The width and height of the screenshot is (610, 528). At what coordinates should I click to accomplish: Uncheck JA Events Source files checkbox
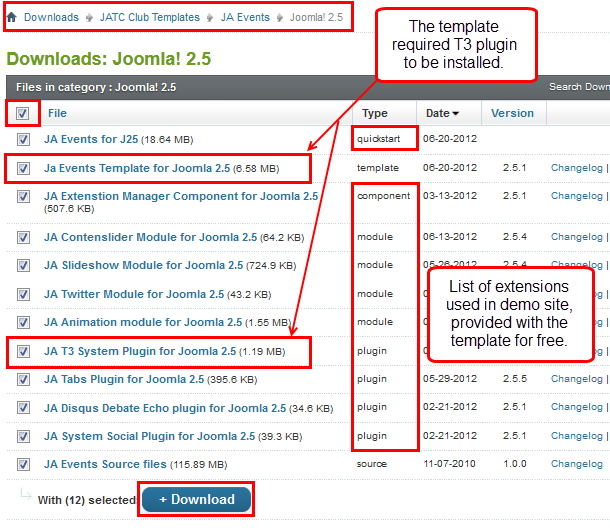pos(23,465)
